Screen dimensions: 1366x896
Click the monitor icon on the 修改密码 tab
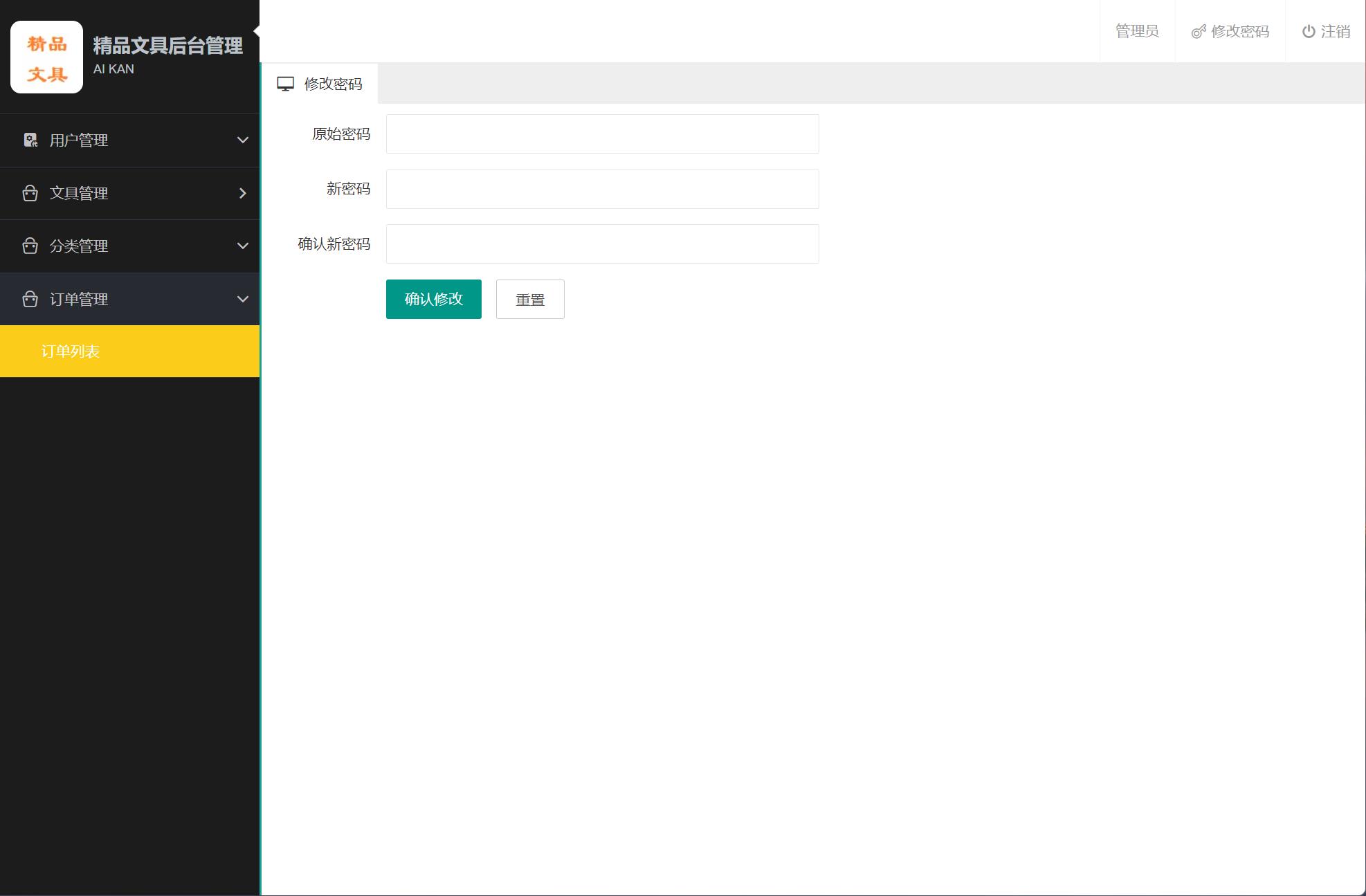pyautogui.click(x=285, y=82)
